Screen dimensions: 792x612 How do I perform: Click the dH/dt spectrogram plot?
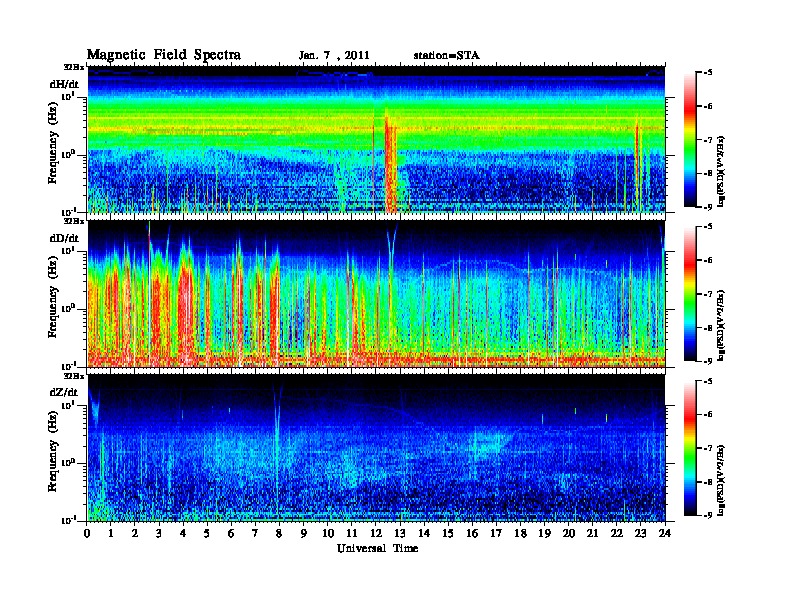click(x=376, y=139)
